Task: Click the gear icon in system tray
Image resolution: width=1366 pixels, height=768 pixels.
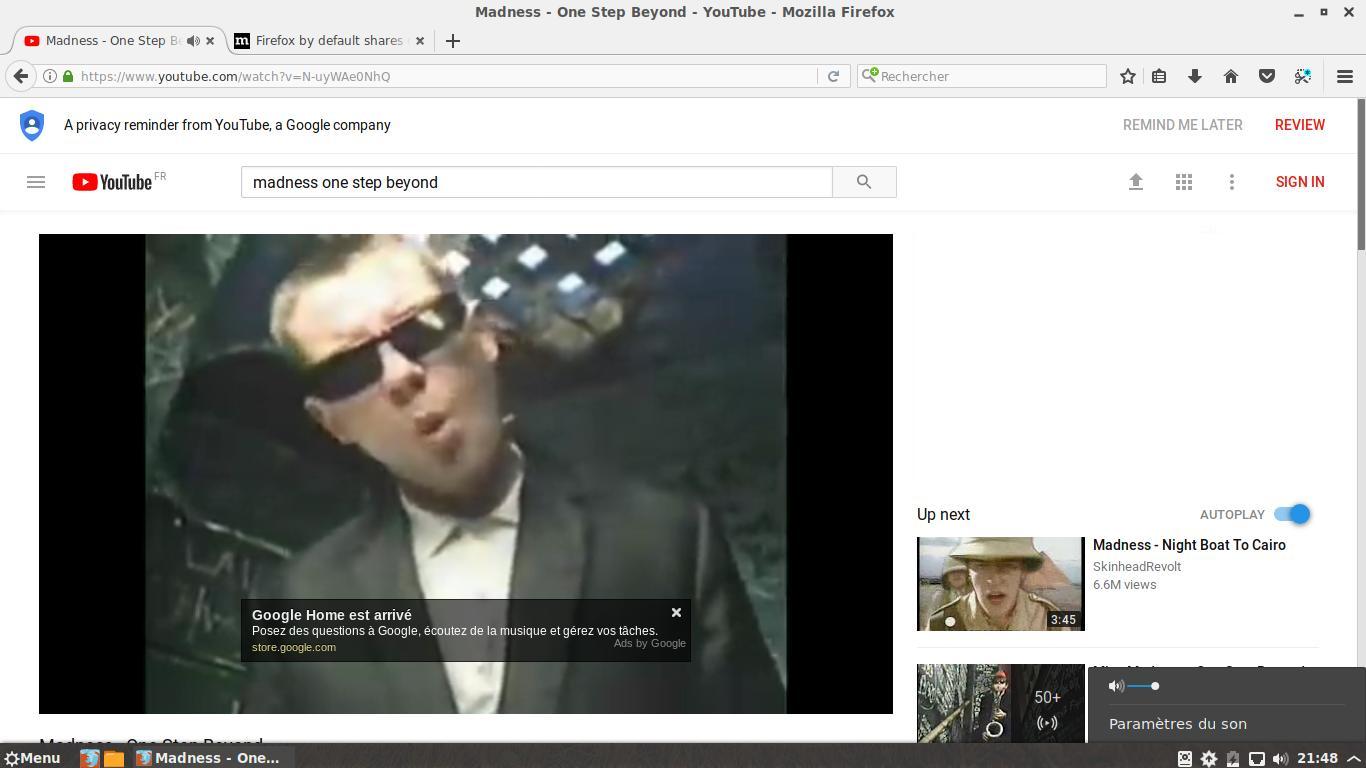Action: point(1209,758)
